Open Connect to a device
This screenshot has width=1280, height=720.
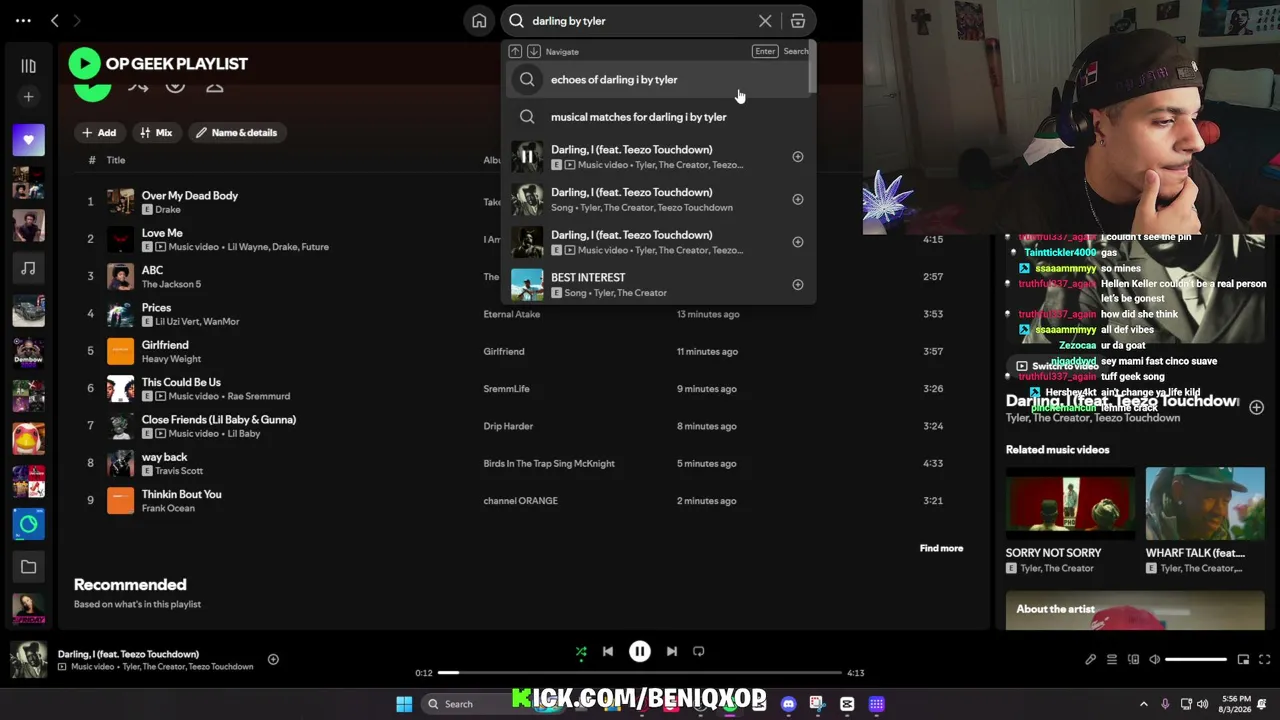point(1133,660)
